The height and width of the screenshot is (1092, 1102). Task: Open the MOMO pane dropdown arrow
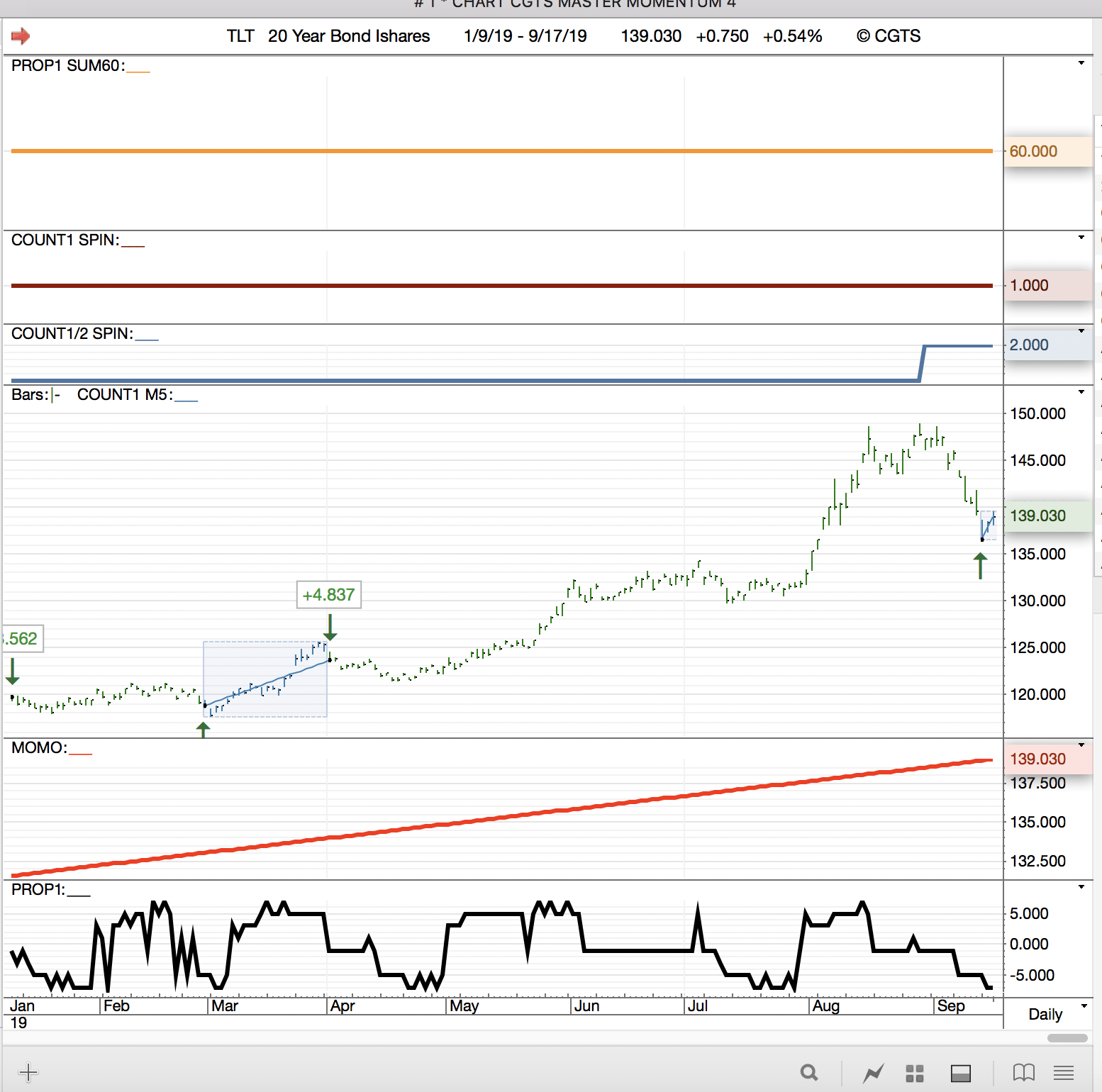pyautogui.click(x=1081, y=745)
